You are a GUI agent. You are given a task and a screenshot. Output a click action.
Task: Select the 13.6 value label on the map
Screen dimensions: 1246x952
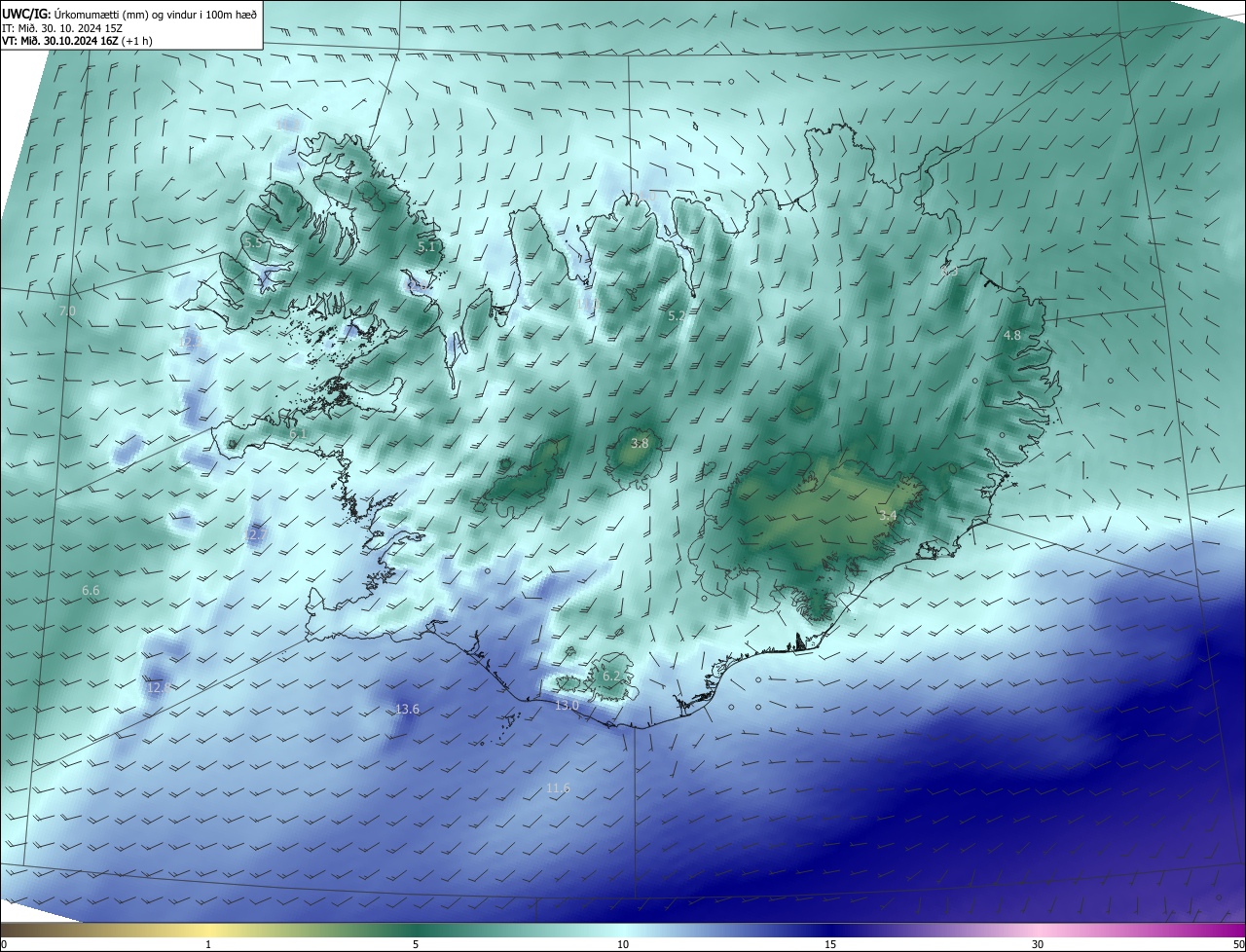[x=407, y=709]
